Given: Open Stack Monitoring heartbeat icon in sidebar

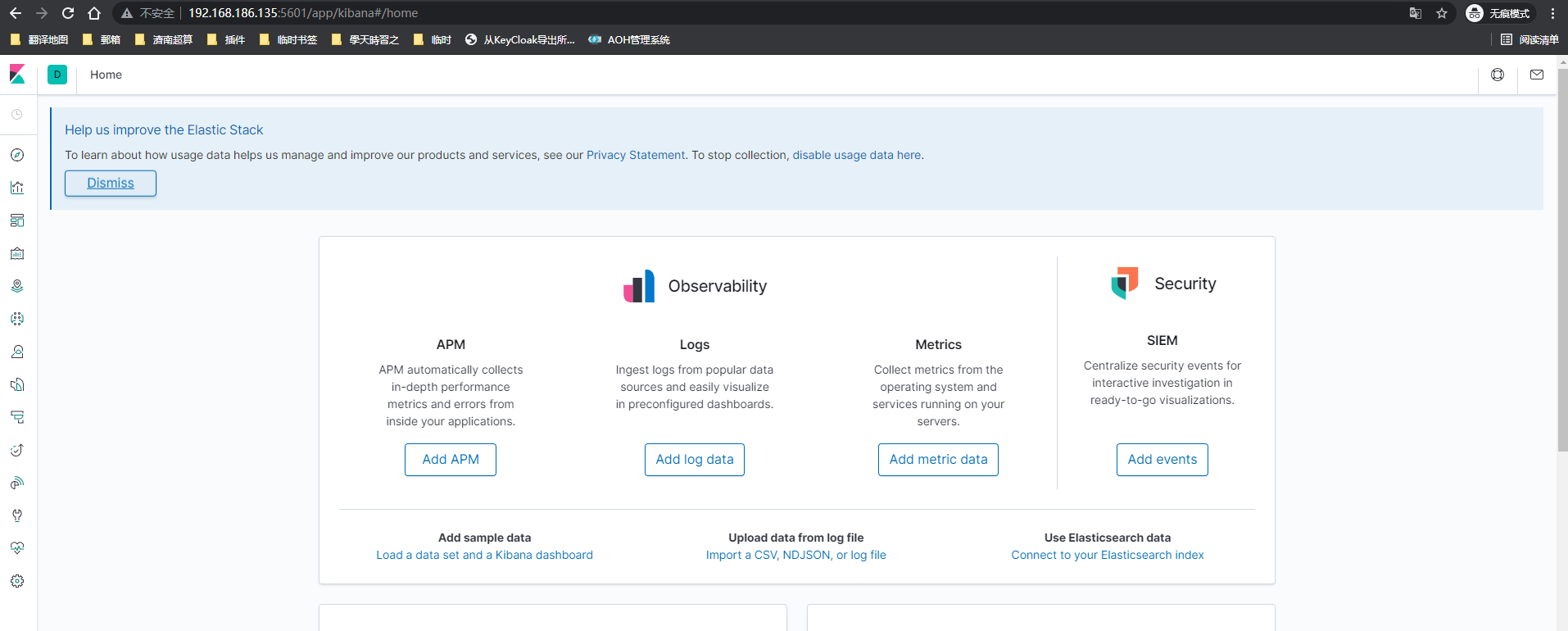Looking at the screenshot, I should coord(17,548).
